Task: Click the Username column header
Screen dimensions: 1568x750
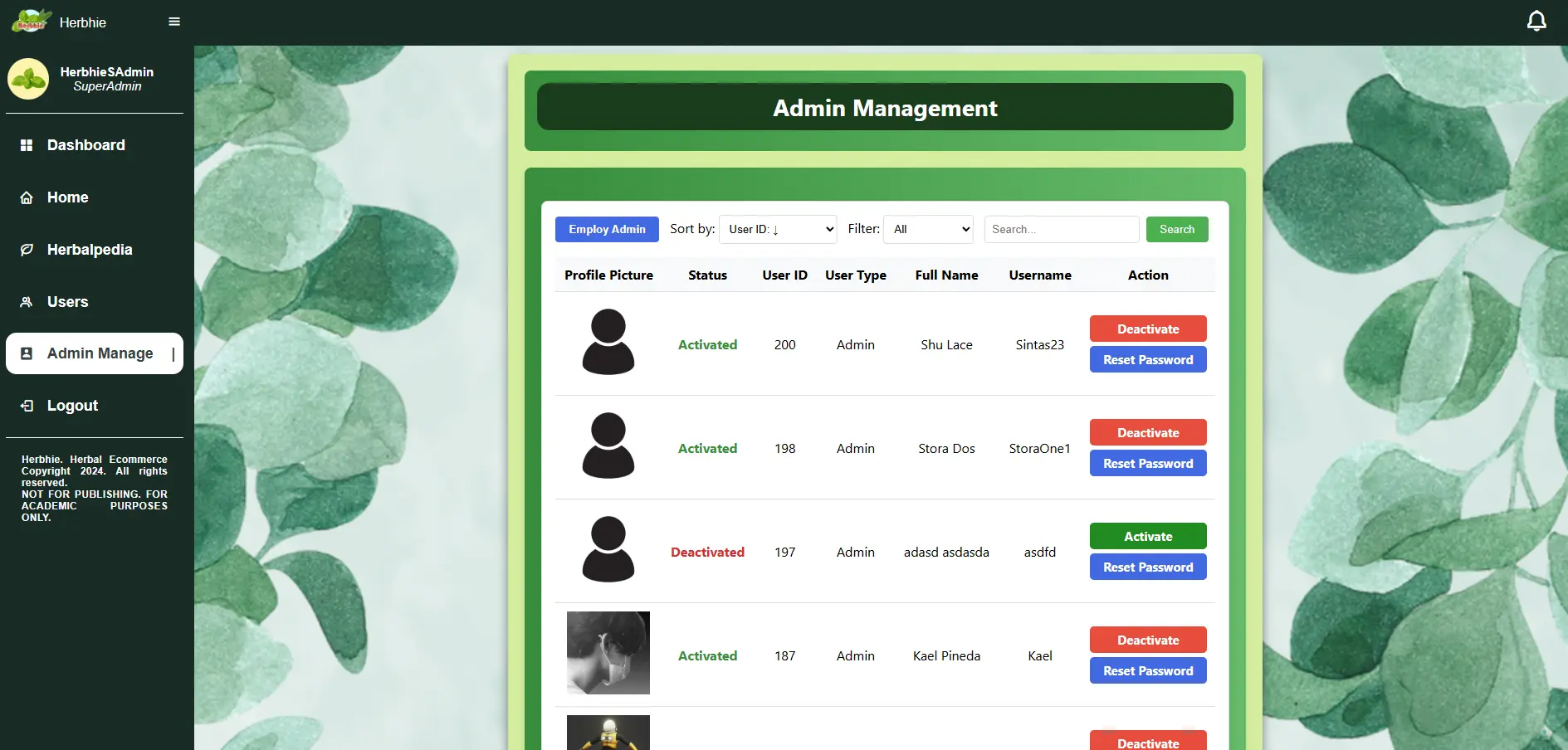Action: [x=1040, y=275]
